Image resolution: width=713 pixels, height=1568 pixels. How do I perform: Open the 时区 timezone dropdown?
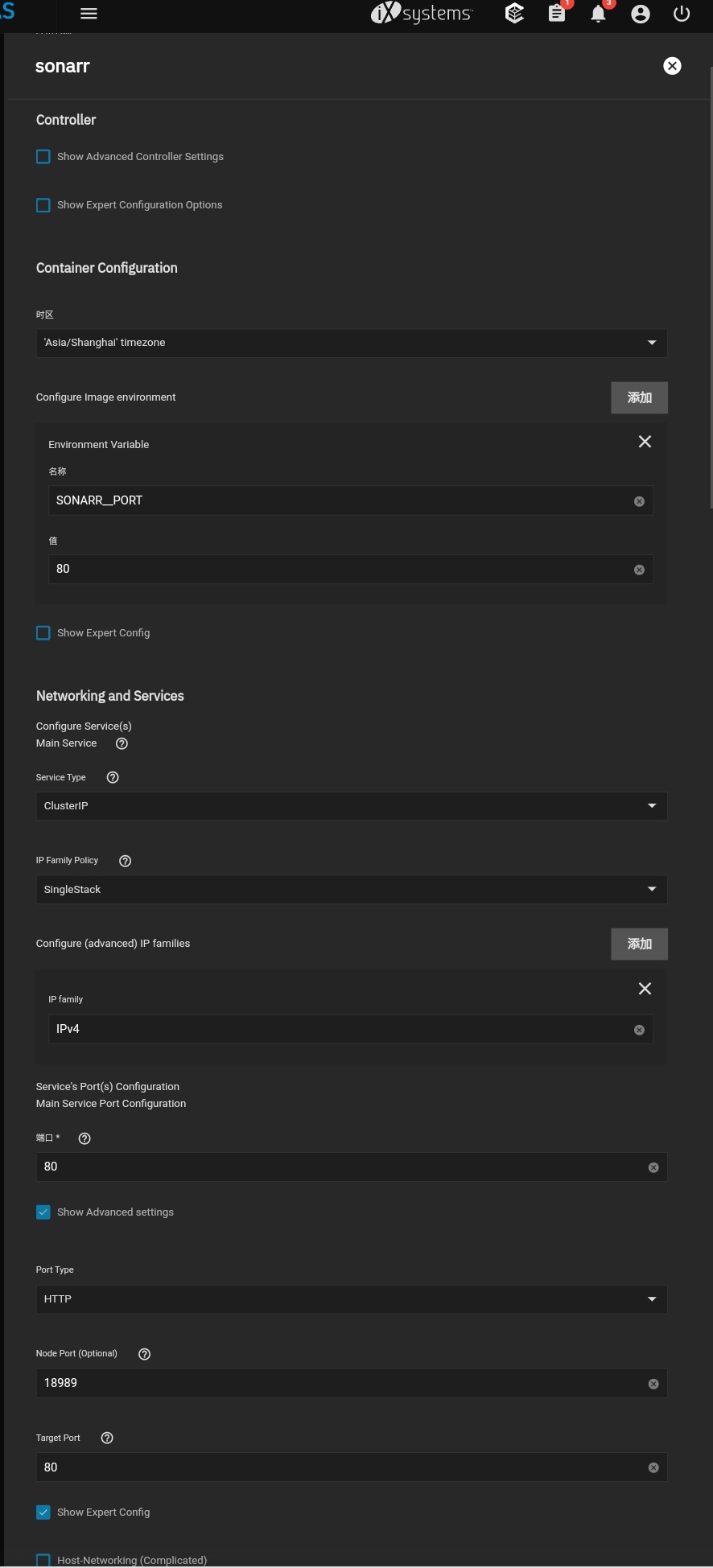tap(352, 343)
